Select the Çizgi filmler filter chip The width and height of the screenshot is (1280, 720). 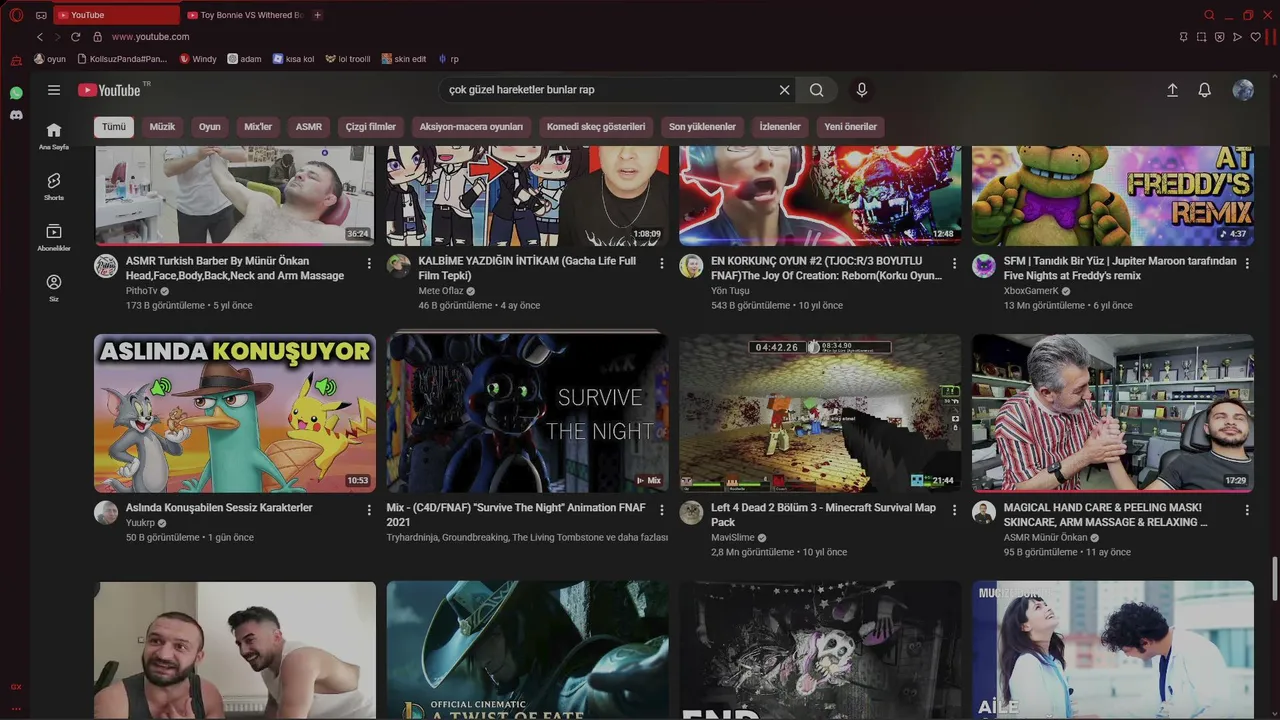[x=371, y=127]
